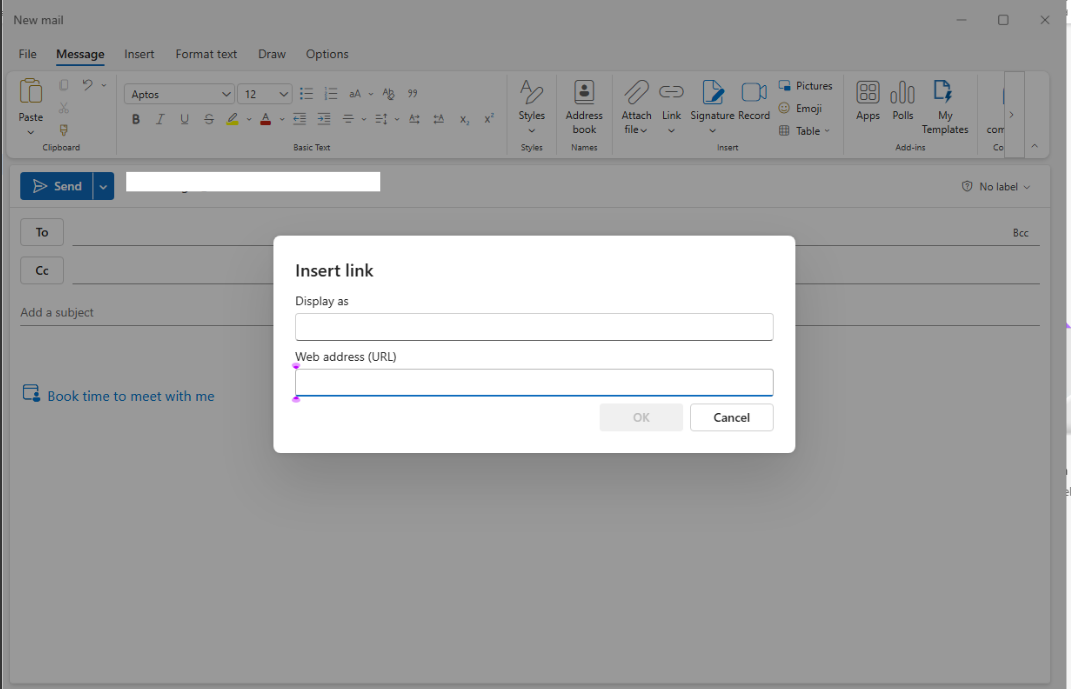
Task: Click the Clear formatting icon
Action: click(389, 94)
